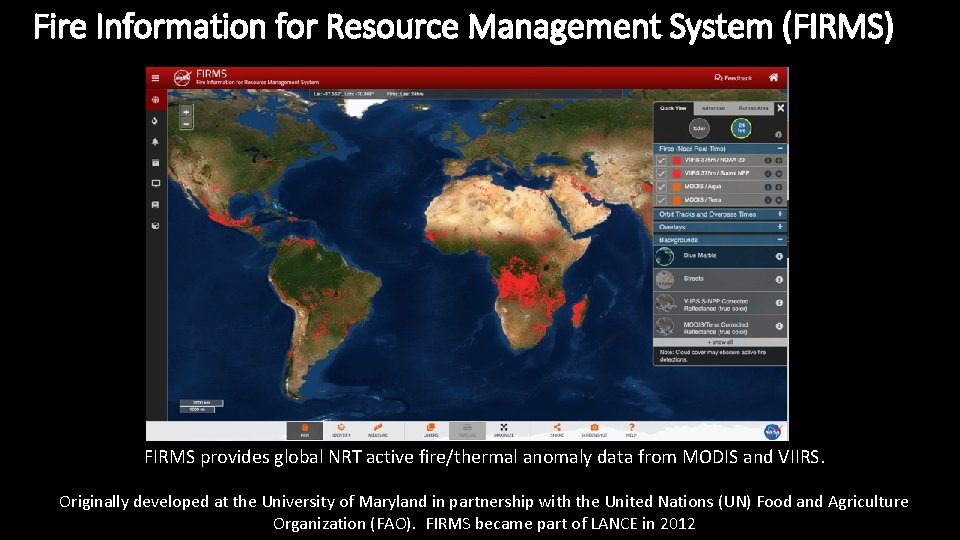Select VIIRS S-NPP Corrected Reflectance thumbnail
The image size is (960, 540).
[664, 303]
